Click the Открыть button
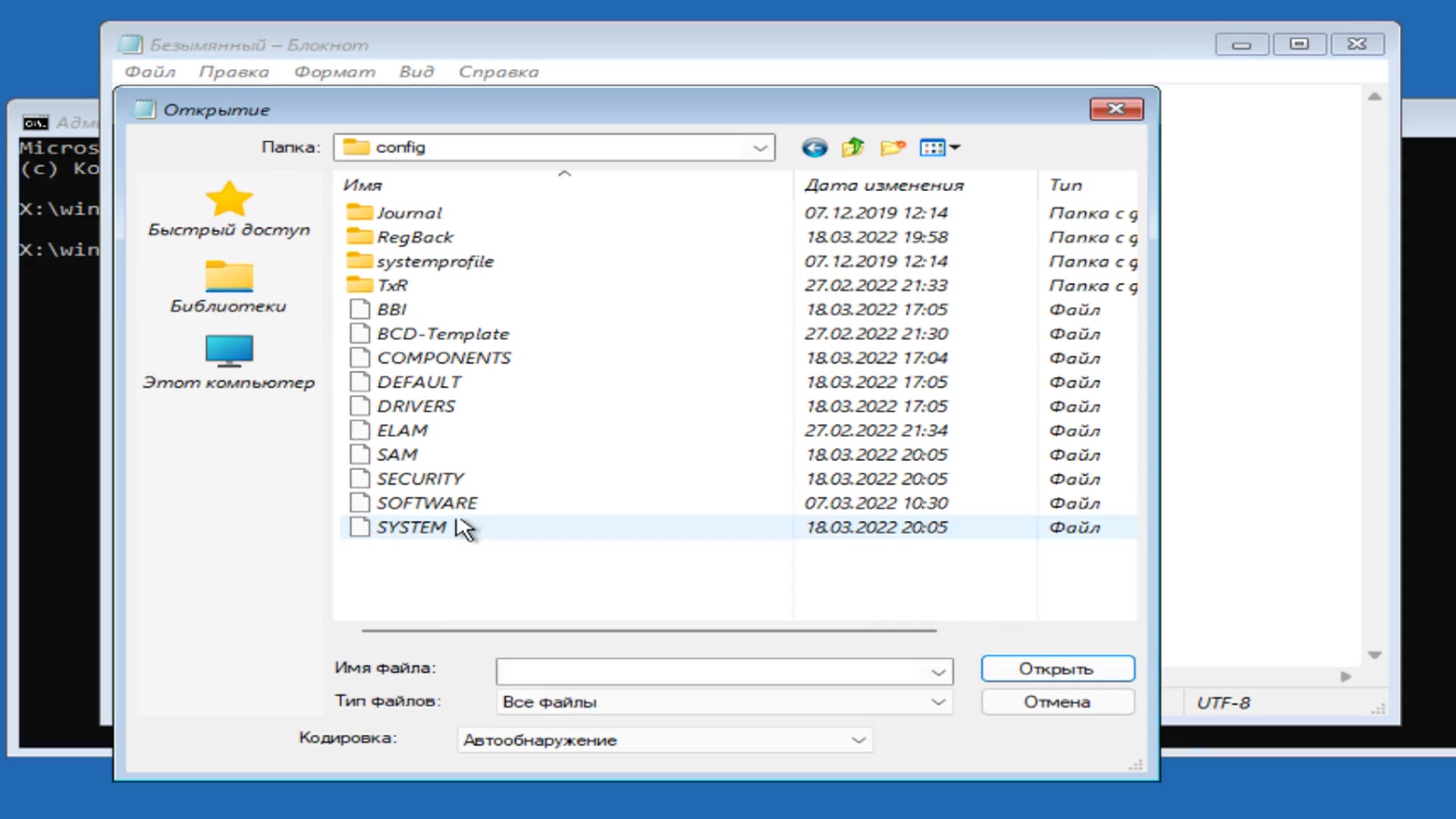1456x819 pixels. 1057,668
